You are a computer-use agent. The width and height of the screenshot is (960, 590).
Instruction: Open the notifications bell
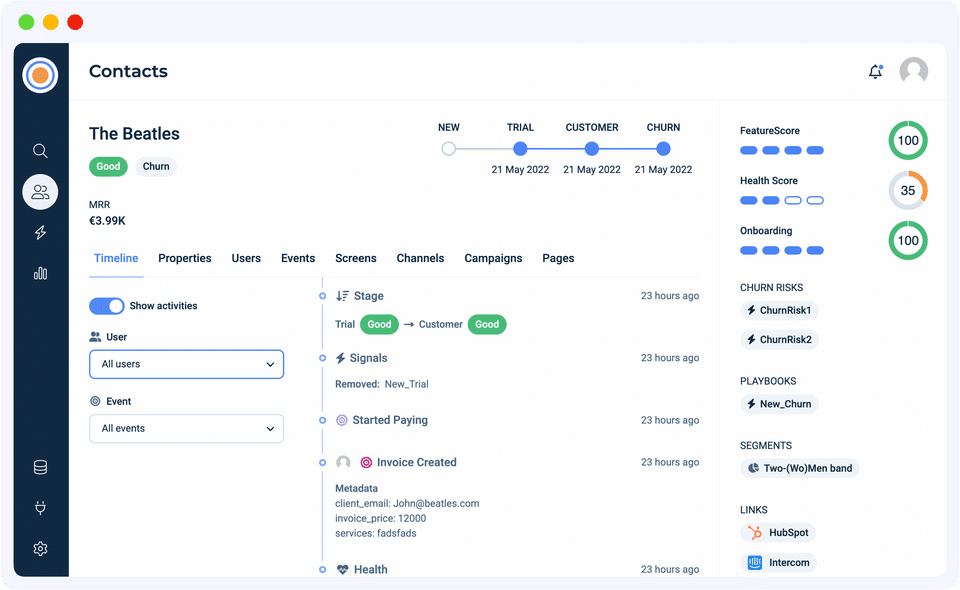pos(875,72)
